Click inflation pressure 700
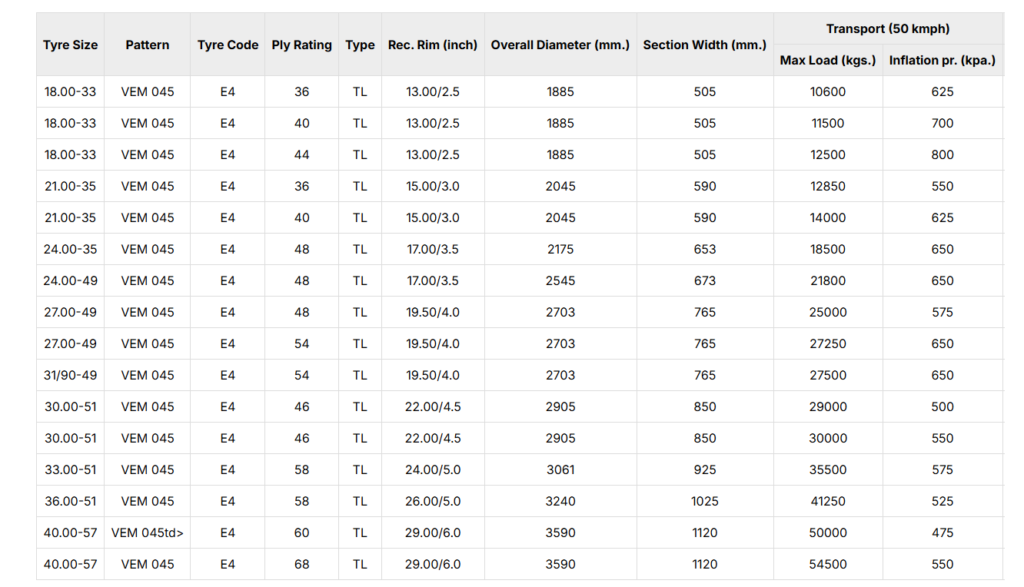This screenshot has height=587, width=1024. (x=942, y=123)
